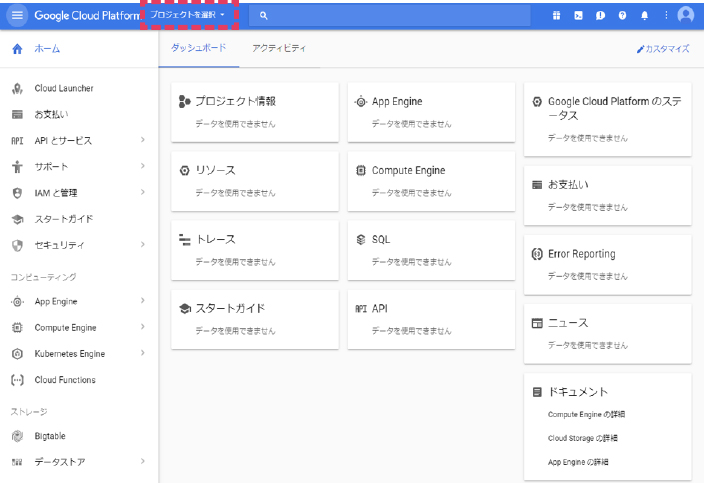Open the Compute Engine の詳細 link
This screenshot has width=704, height=483.
point(587,414)
